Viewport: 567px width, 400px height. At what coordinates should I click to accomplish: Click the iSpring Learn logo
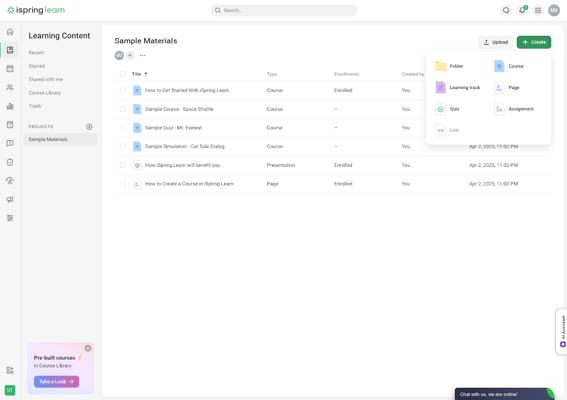[36, 10]
